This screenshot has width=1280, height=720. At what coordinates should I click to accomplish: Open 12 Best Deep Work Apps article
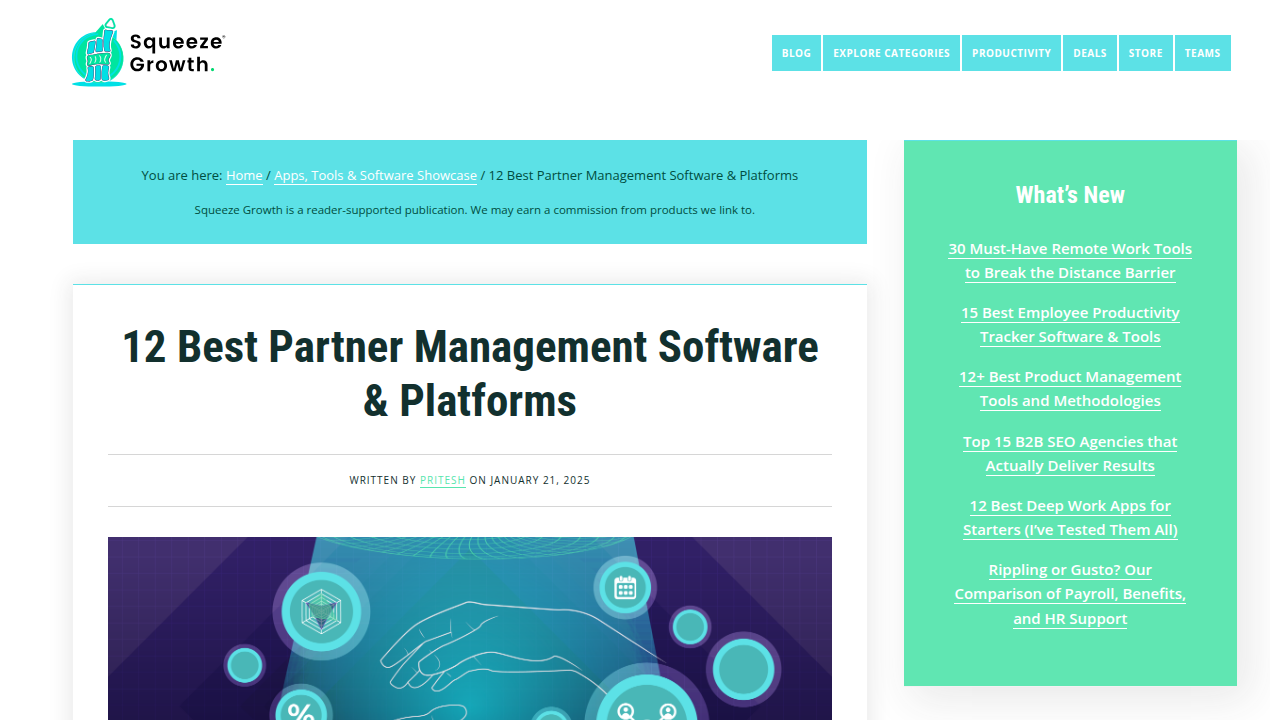click(x=1070, y=518)
